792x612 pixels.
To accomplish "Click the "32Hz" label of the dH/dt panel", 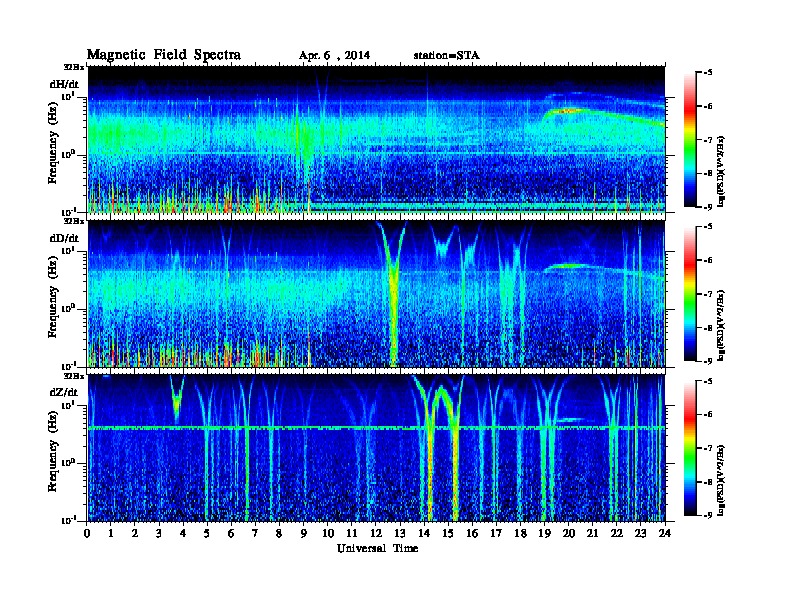I will click(x=74, y=67).
